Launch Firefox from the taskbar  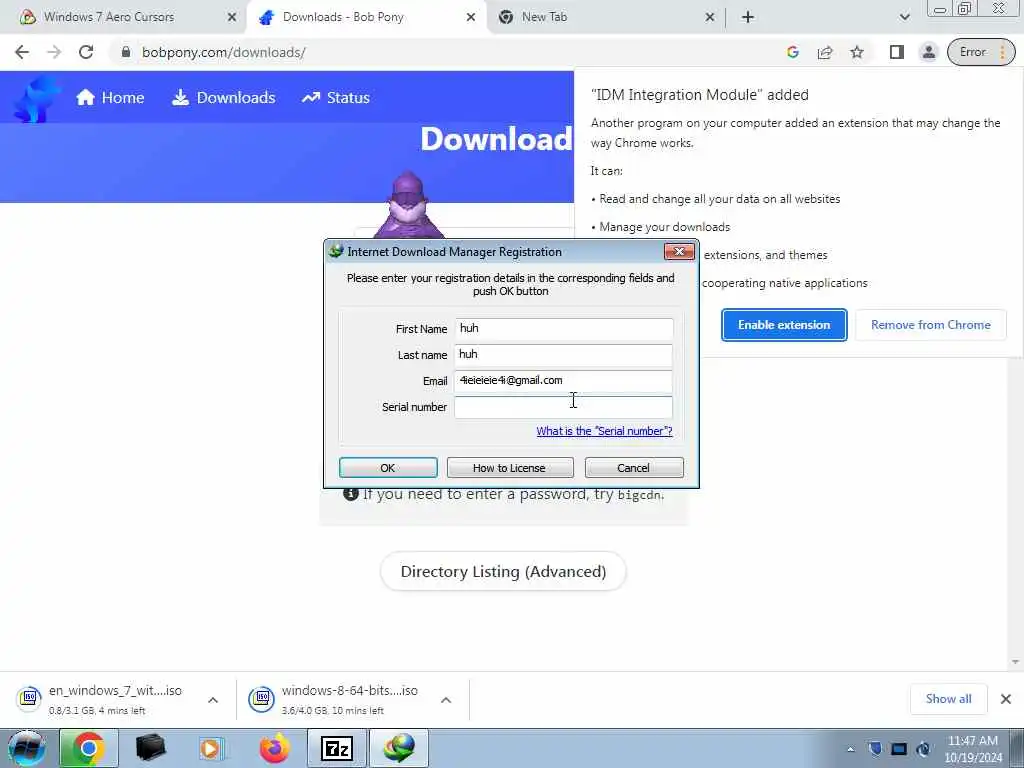point(274,748)
